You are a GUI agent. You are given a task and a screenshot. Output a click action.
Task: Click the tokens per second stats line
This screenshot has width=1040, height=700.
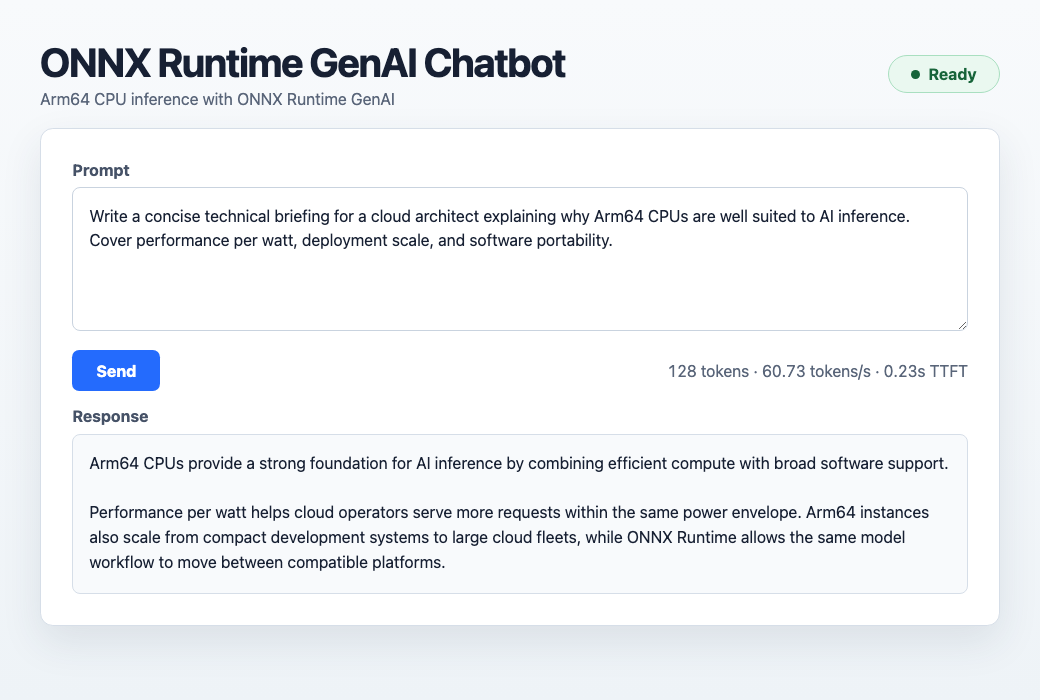coord(817,372)
